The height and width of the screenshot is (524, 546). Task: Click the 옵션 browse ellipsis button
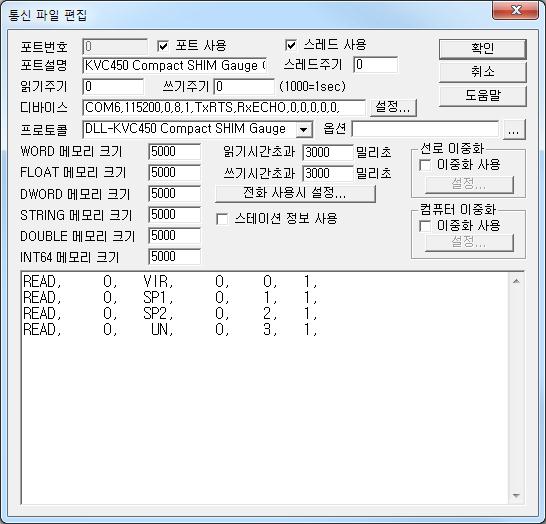pyautogui.click(x=514, y=130)
